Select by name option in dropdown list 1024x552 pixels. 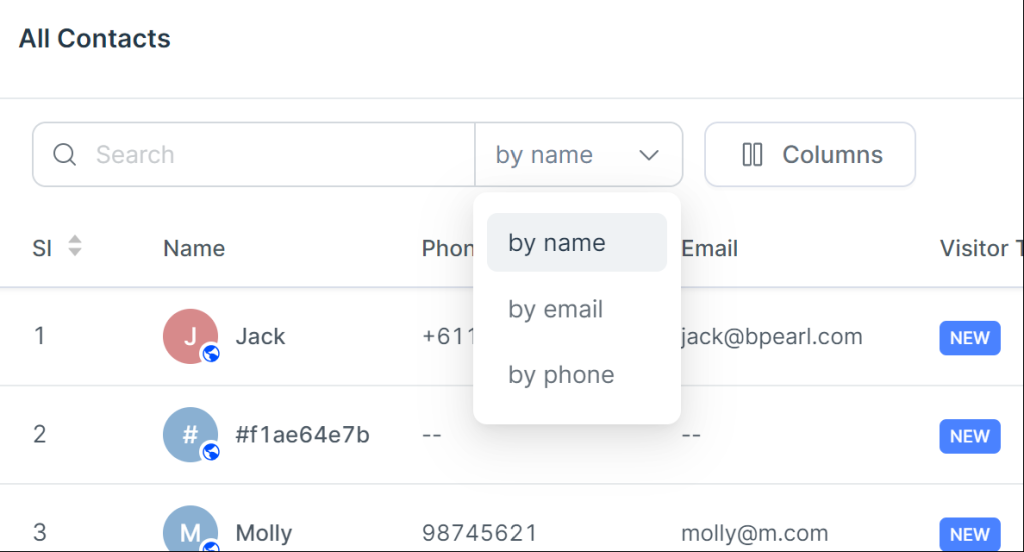click(577, 242)
